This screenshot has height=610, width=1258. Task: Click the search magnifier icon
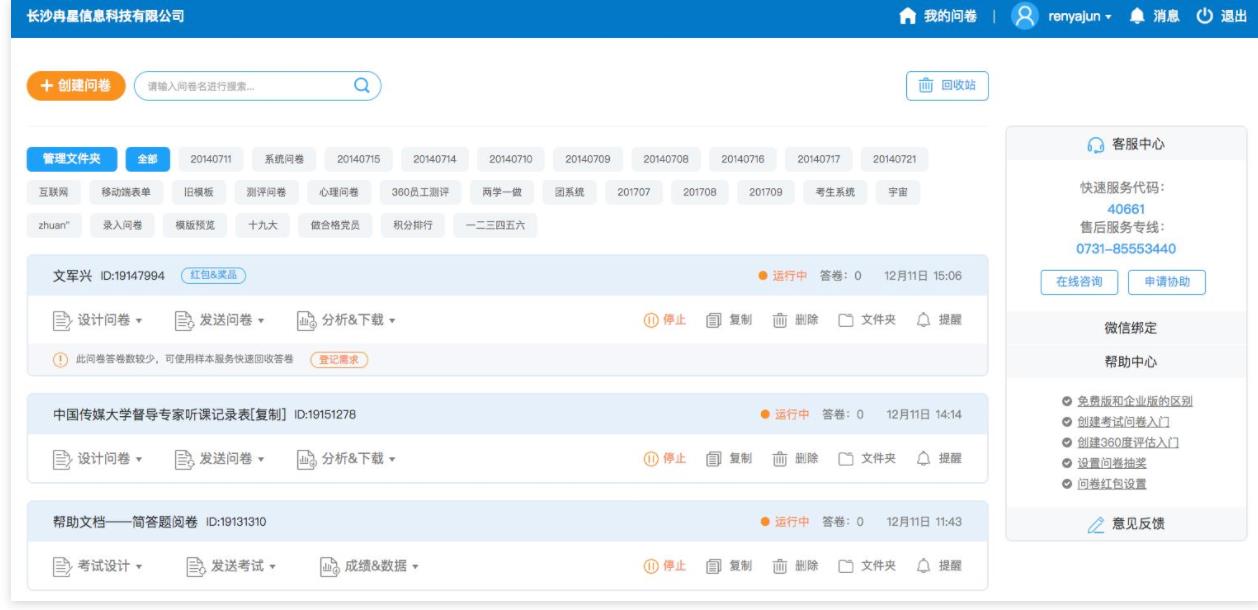[x=362, y=86]
